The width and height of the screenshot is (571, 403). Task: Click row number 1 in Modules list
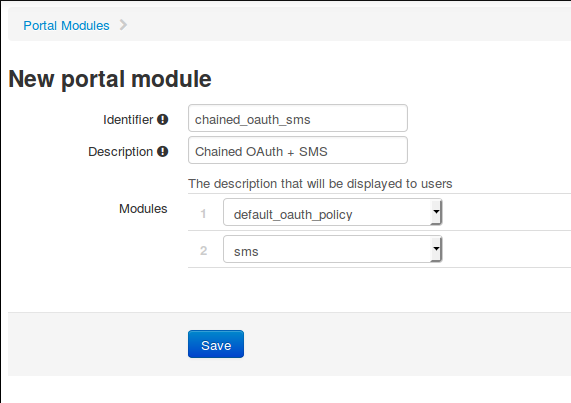203,213
